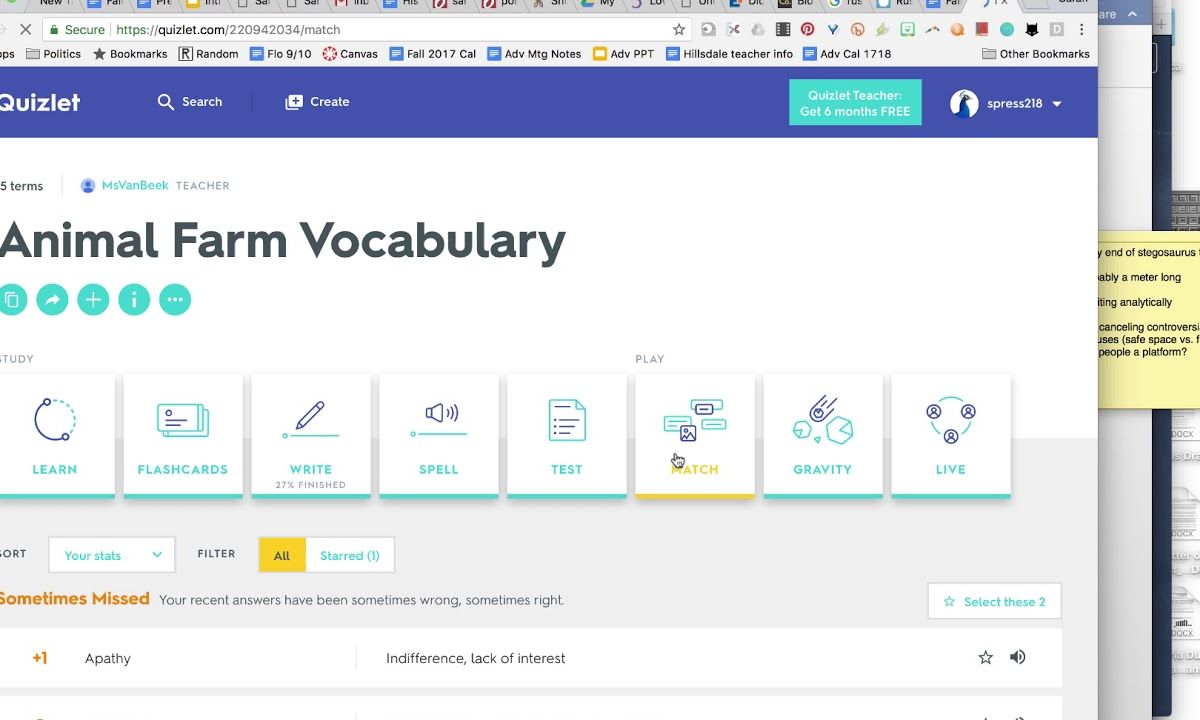
Task: Click the Quizlet logo
Action: 38,102
